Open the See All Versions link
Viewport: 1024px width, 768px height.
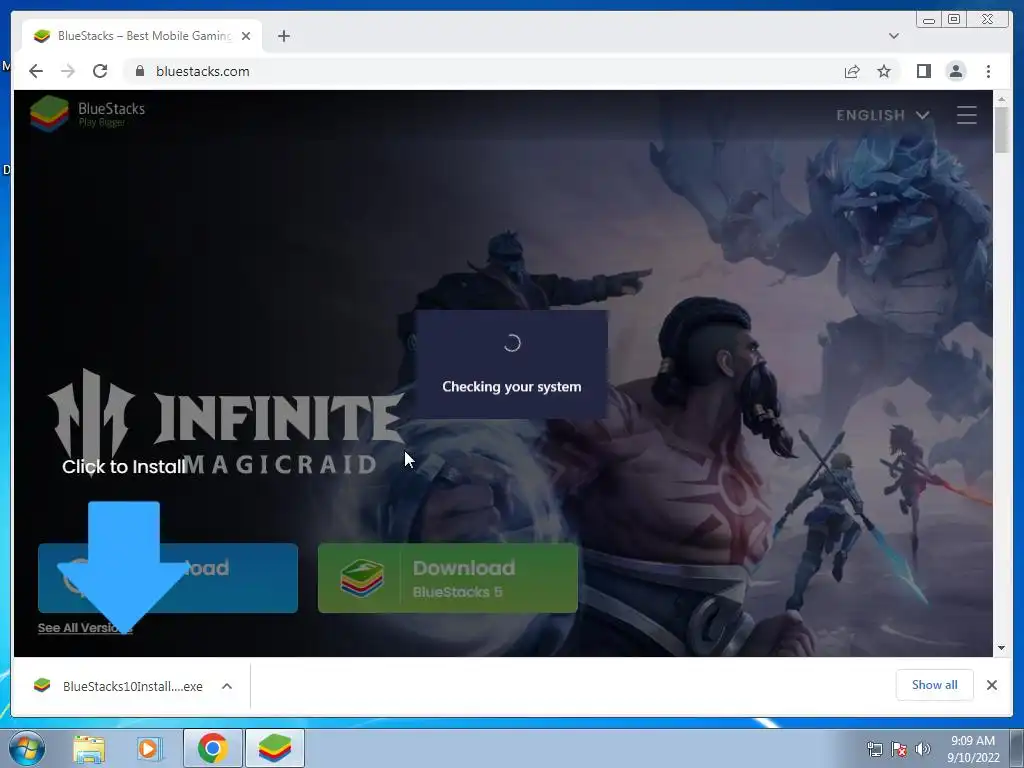tap(85, 628)
